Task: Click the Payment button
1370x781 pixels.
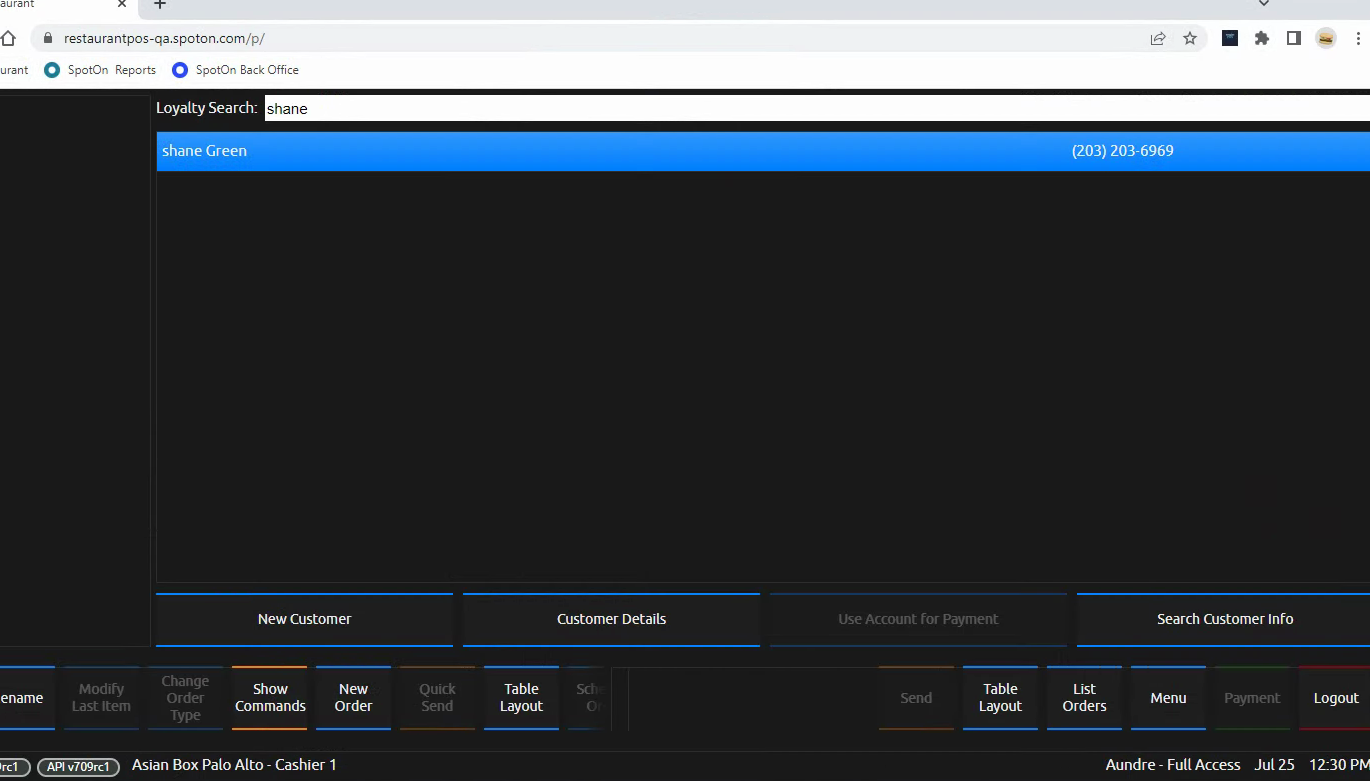Action: [x=1252, y=698]
